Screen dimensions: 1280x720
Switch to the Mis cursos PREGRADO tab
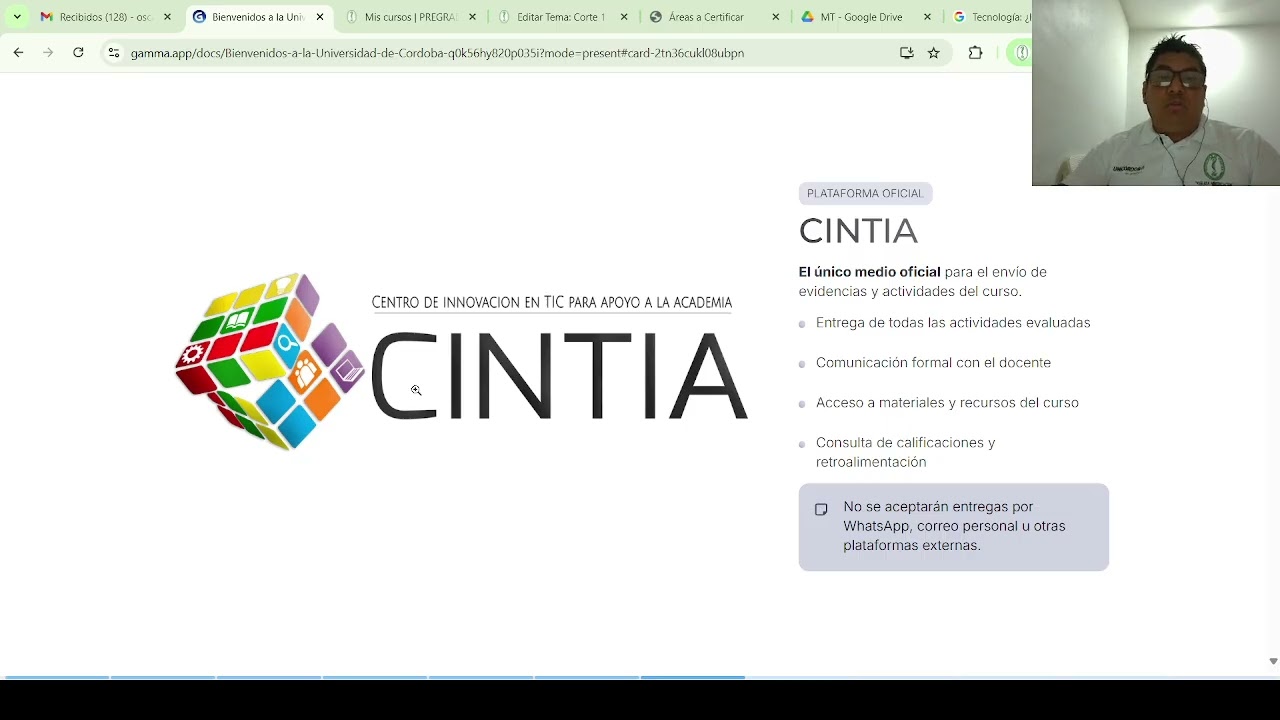tap(410, 17)
